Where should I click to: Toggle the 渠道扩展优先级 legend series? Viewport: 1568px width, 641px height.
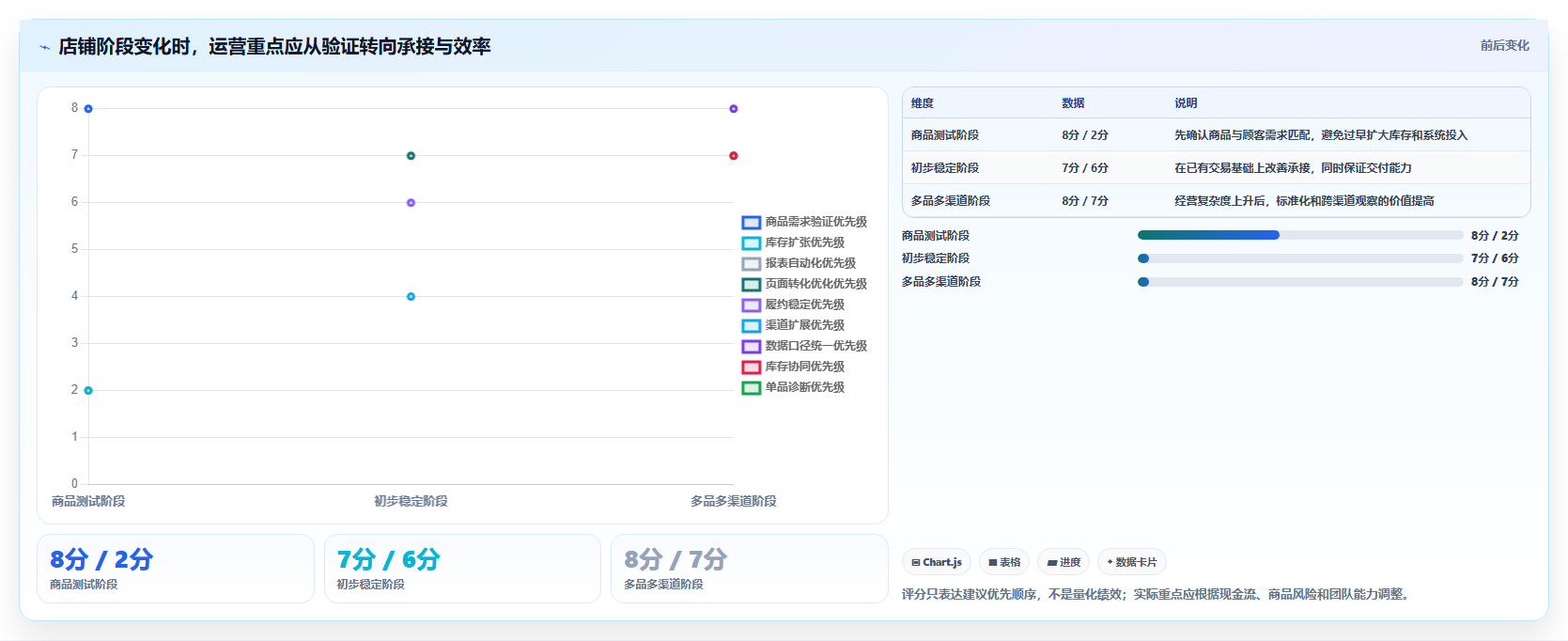click(793, 325)
